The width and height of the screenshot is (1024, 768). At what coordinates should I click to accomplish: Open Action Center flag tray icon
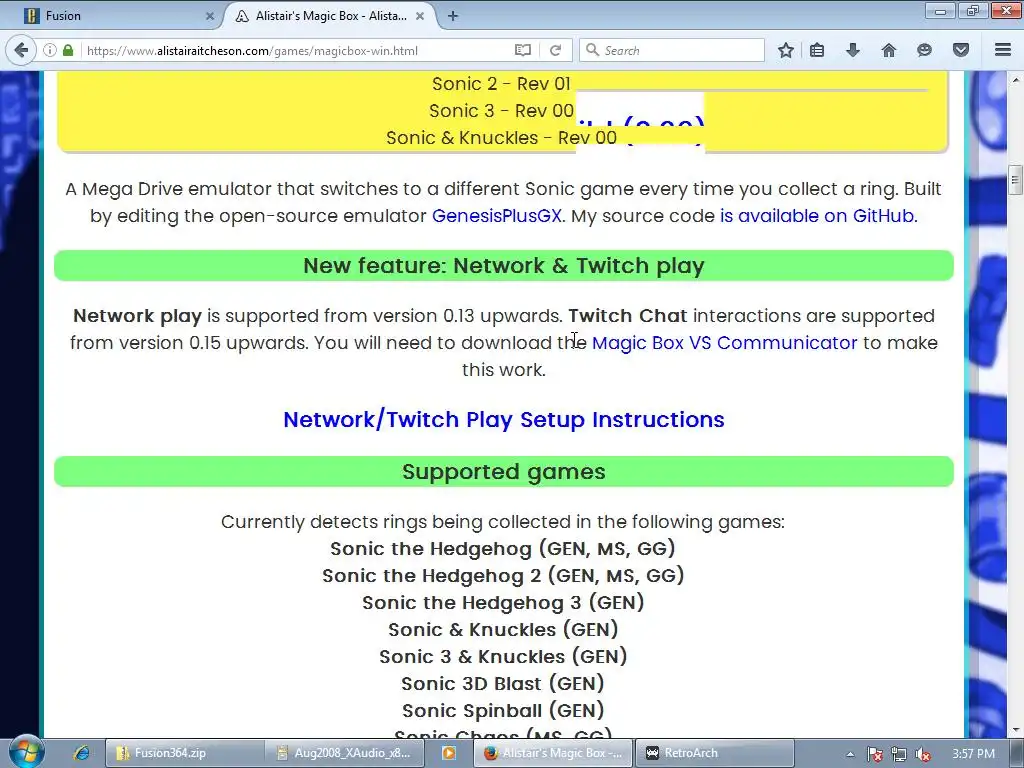click(874, 754)
